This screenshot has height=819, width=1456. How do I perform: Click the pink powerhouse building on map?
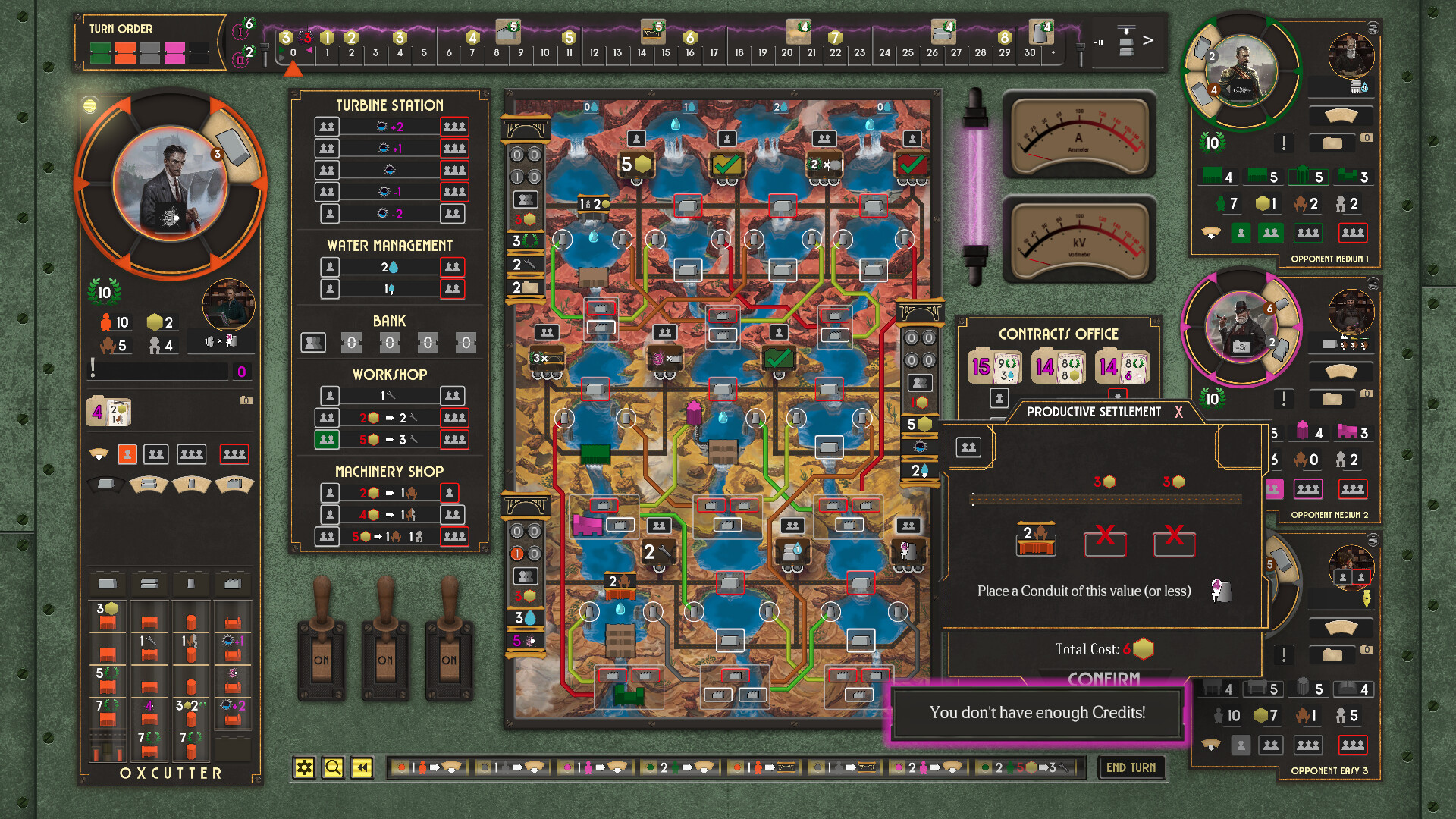[x=586, y=524]
